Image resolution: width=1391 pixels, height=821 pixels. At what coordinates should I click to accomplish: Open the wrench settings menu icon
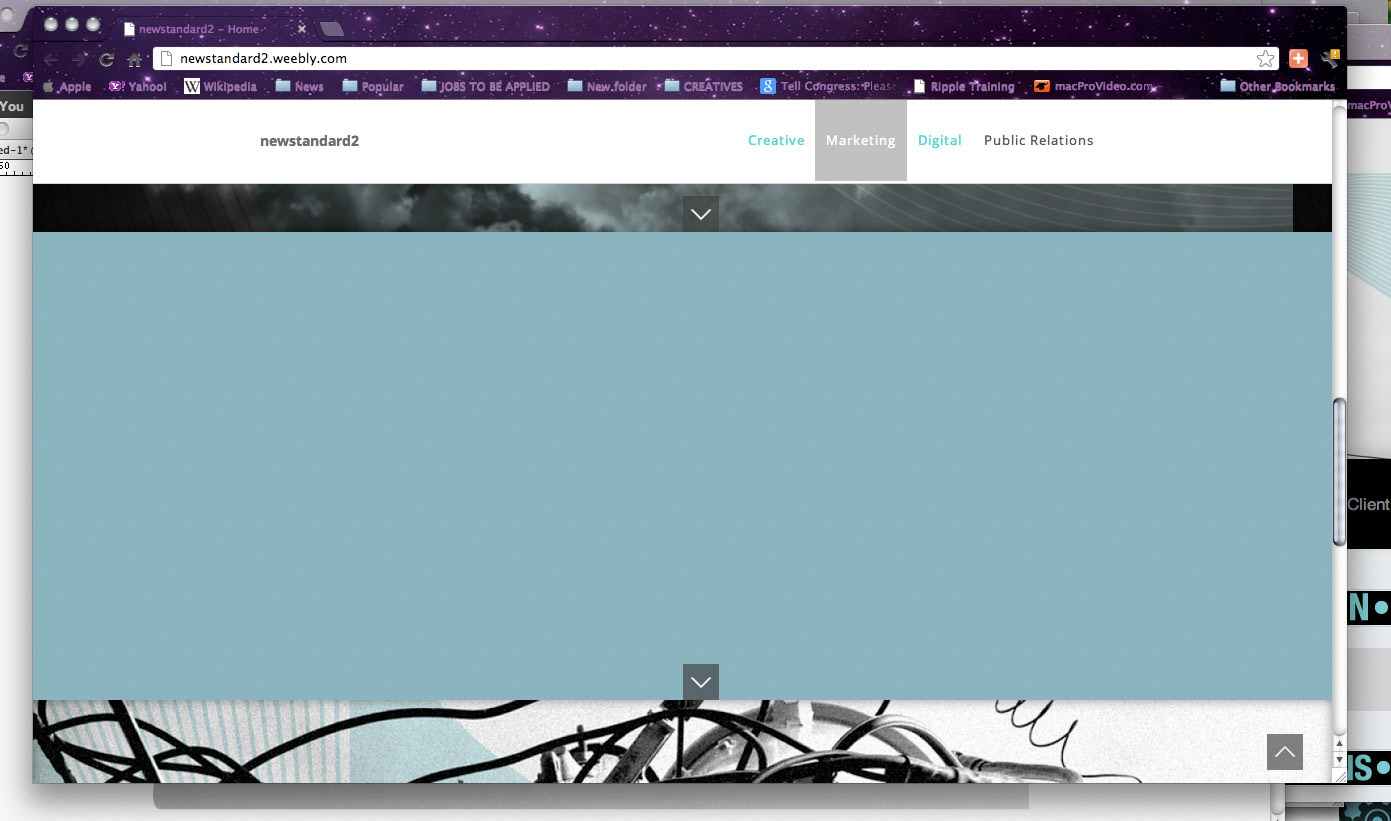pos(1329,58)
